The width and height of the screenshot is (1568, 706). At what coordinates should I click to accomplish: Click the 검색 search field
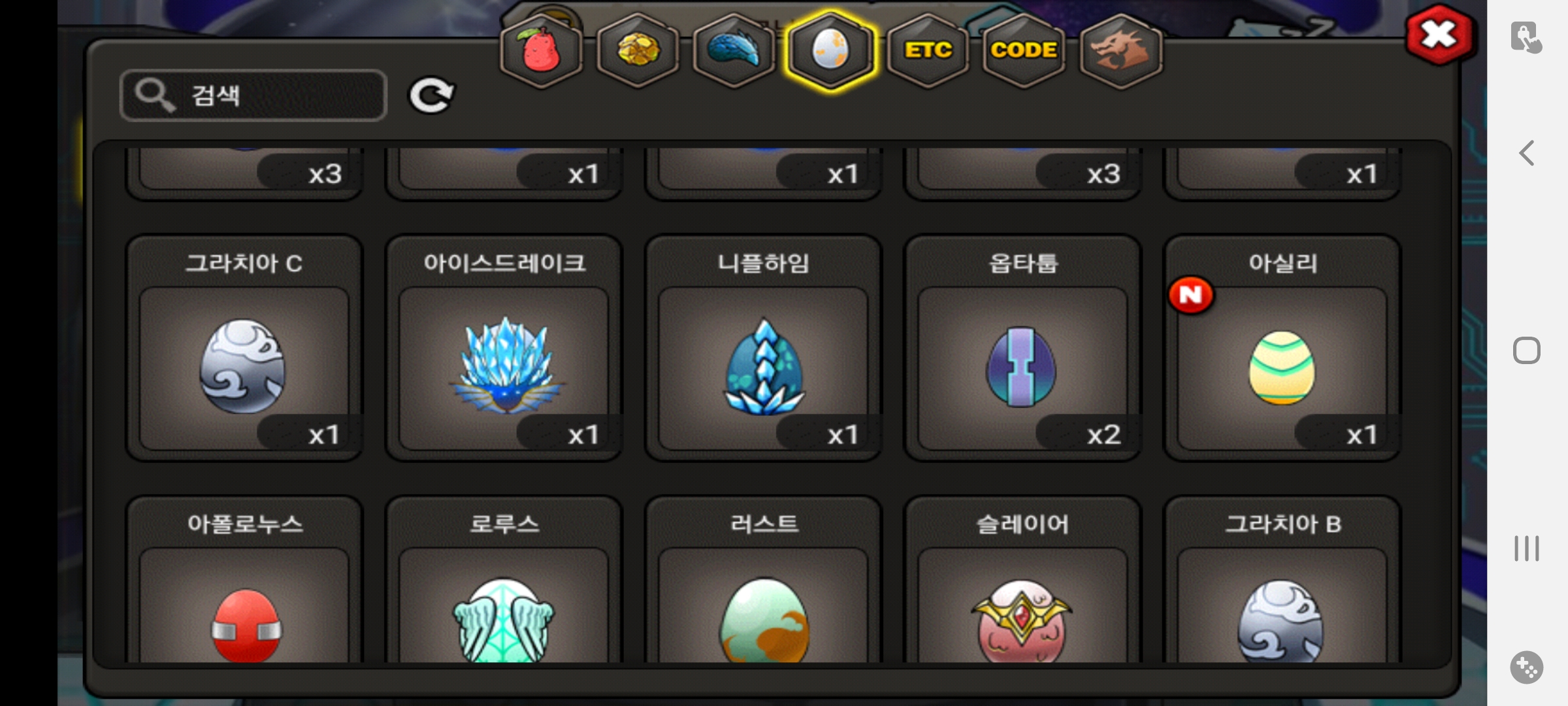click(x=253, y=95)
